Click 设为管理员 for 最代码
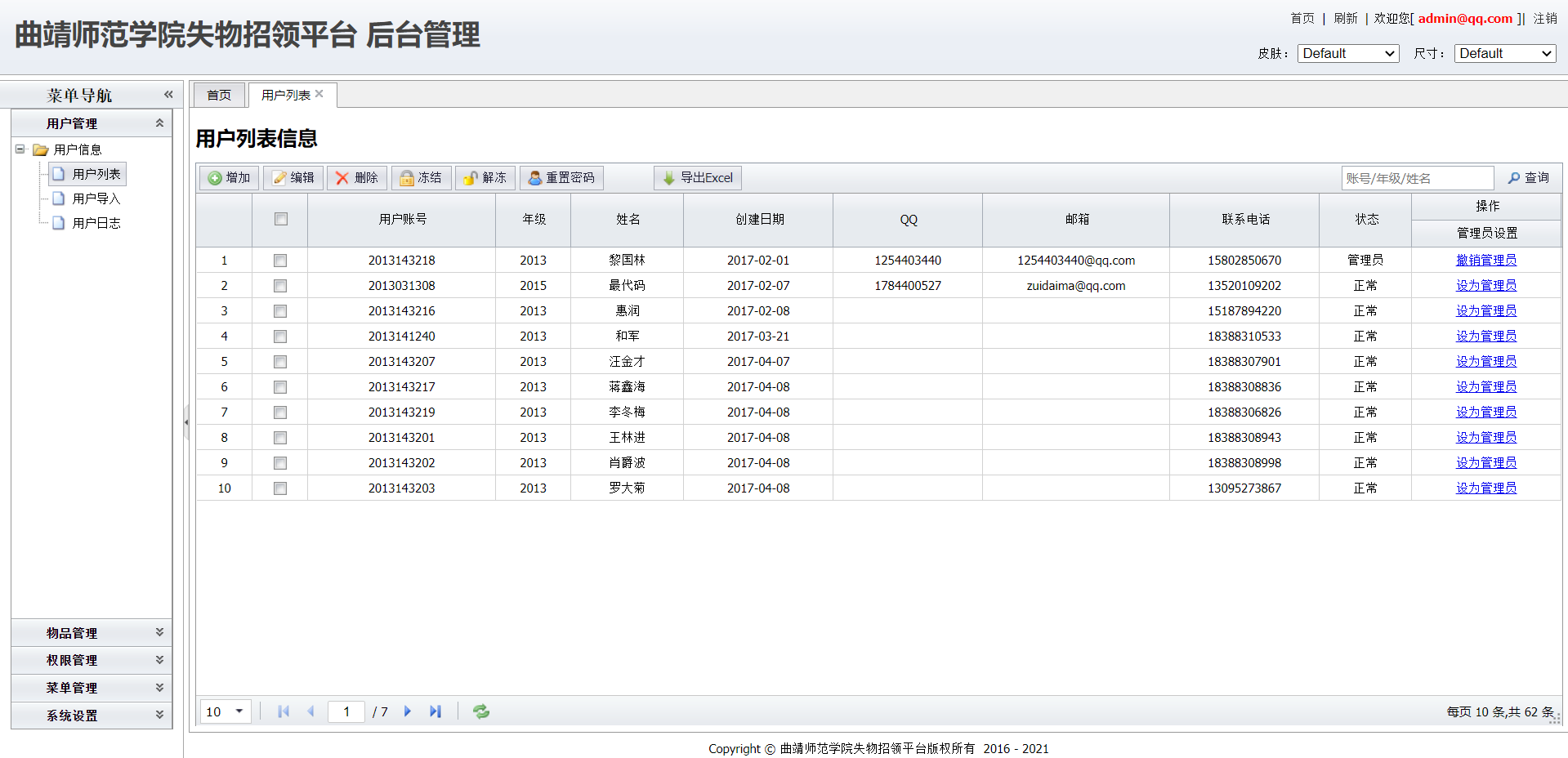Screen dimensions: 1568x758 tap(1486, 286)
